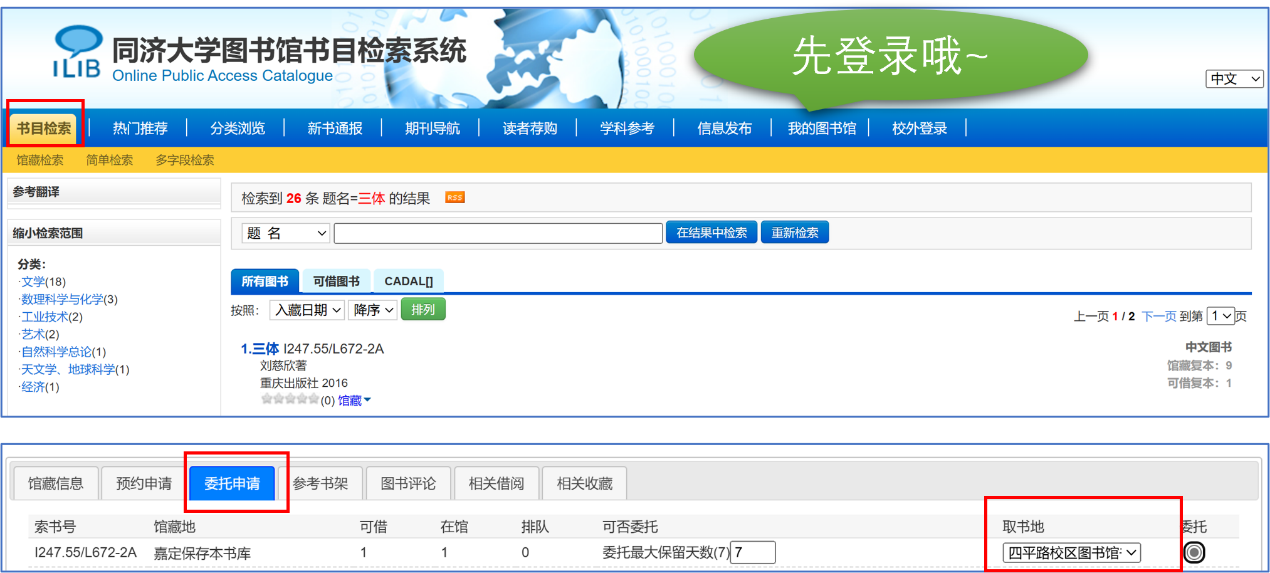This screenshot has height=573, width=1270.
Task: Select the 委托 radio button
Action: click(1194, 552)
